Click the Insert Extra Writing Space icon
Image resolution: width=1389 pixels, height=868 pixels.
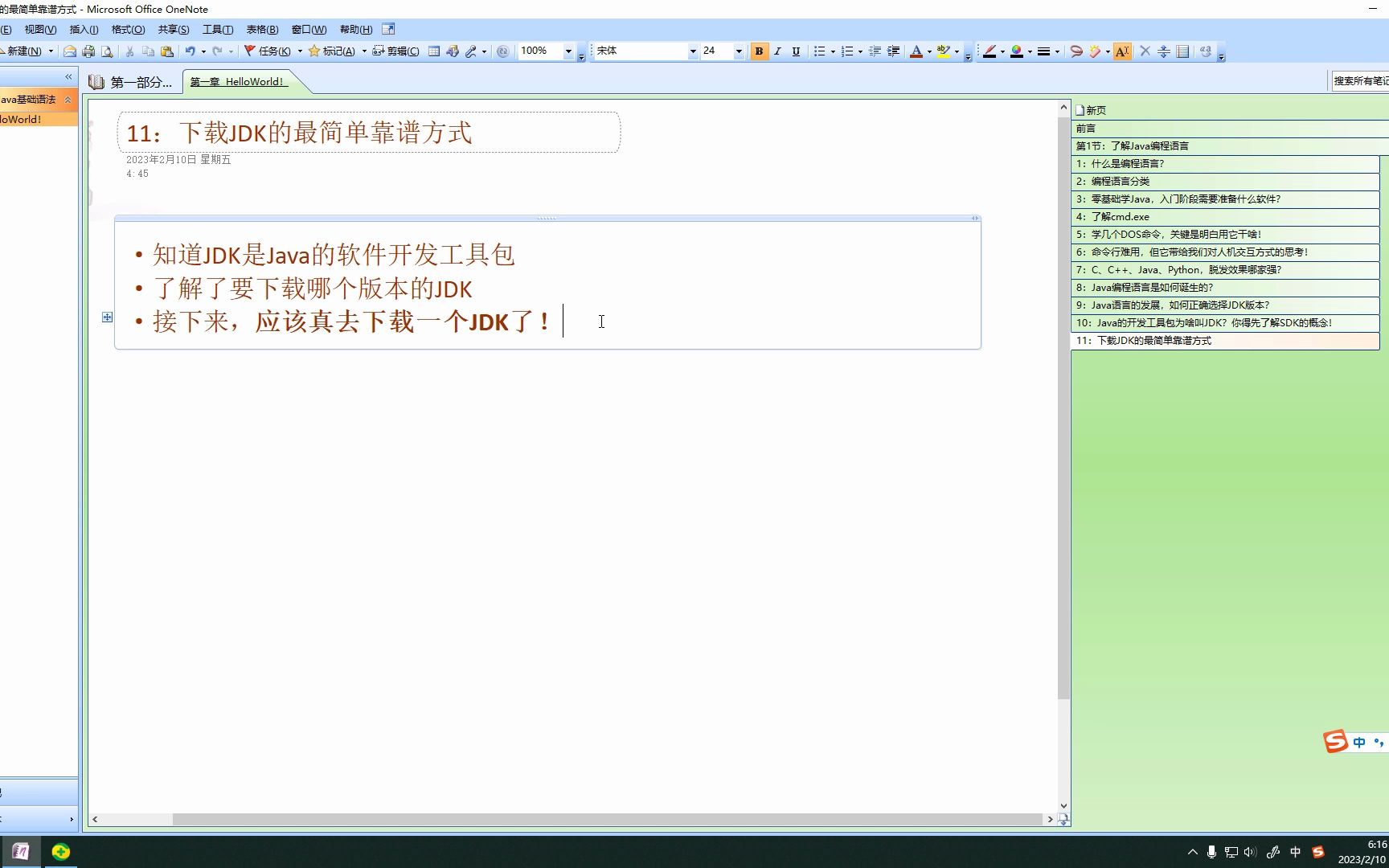coord(1164,51)
